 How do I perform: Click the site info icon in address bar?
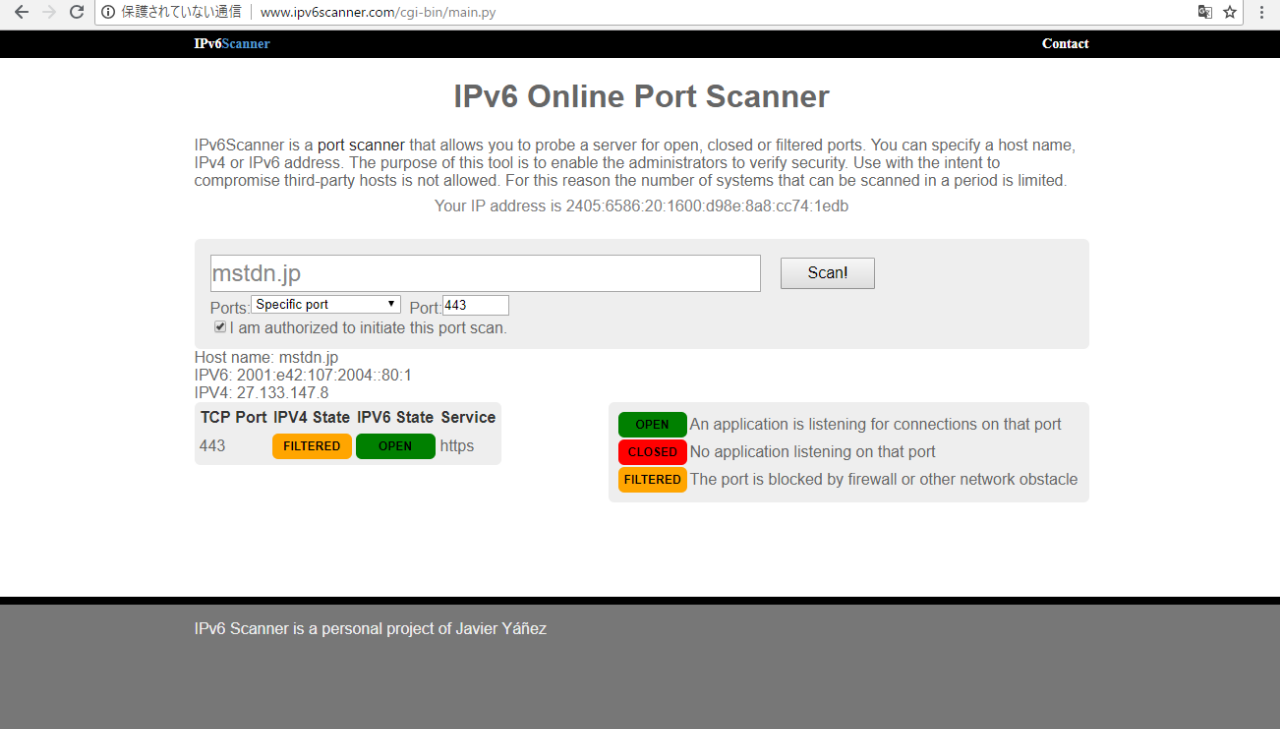click(108, 12)
